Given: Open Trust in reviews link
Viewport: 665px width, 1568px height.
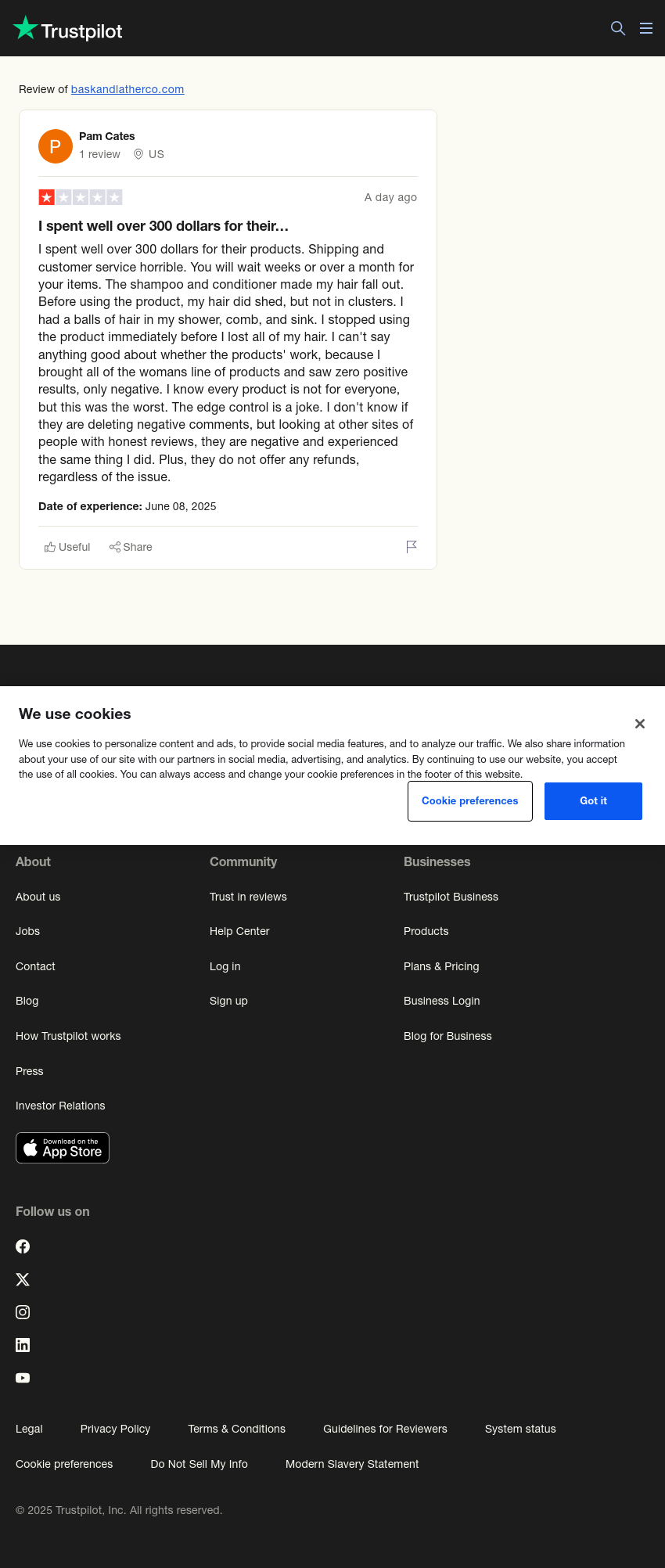Looking at the screenshot, I should point(249,897).
